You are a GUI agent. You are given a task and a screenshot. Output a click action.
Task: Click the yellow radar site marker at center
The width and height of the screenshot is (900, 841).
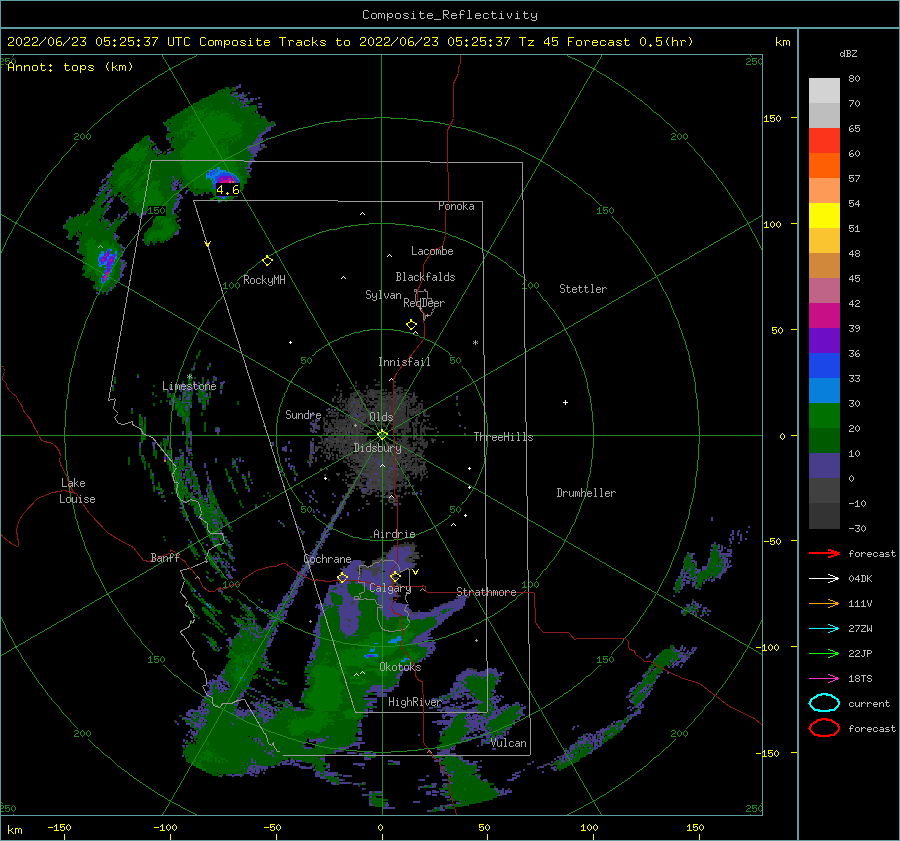(x=382, y=435)
